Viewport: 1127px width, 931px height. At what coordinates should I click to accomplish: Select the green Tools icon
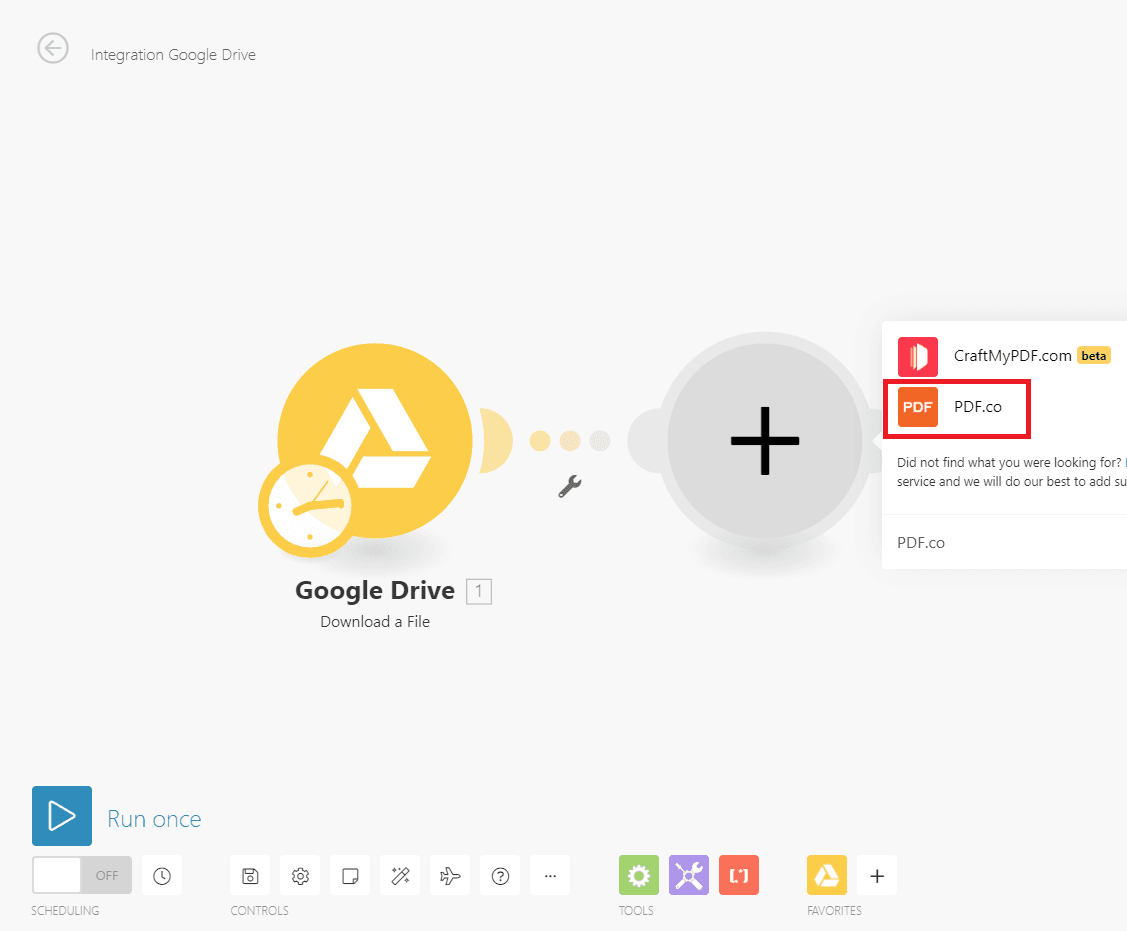tap(638, 875)
